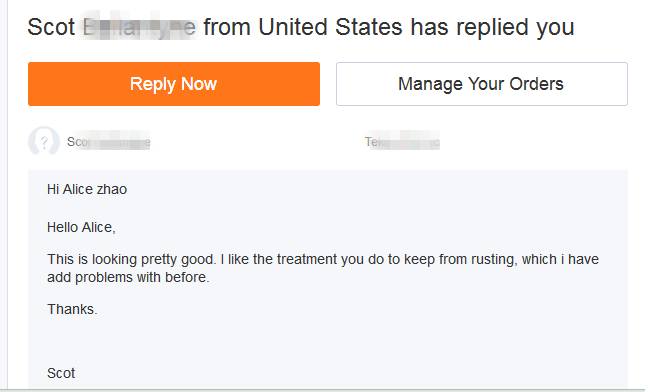The image size is (645, 392).
Task: Click the 'Hello Alice,' line
Action: [81, 227]
